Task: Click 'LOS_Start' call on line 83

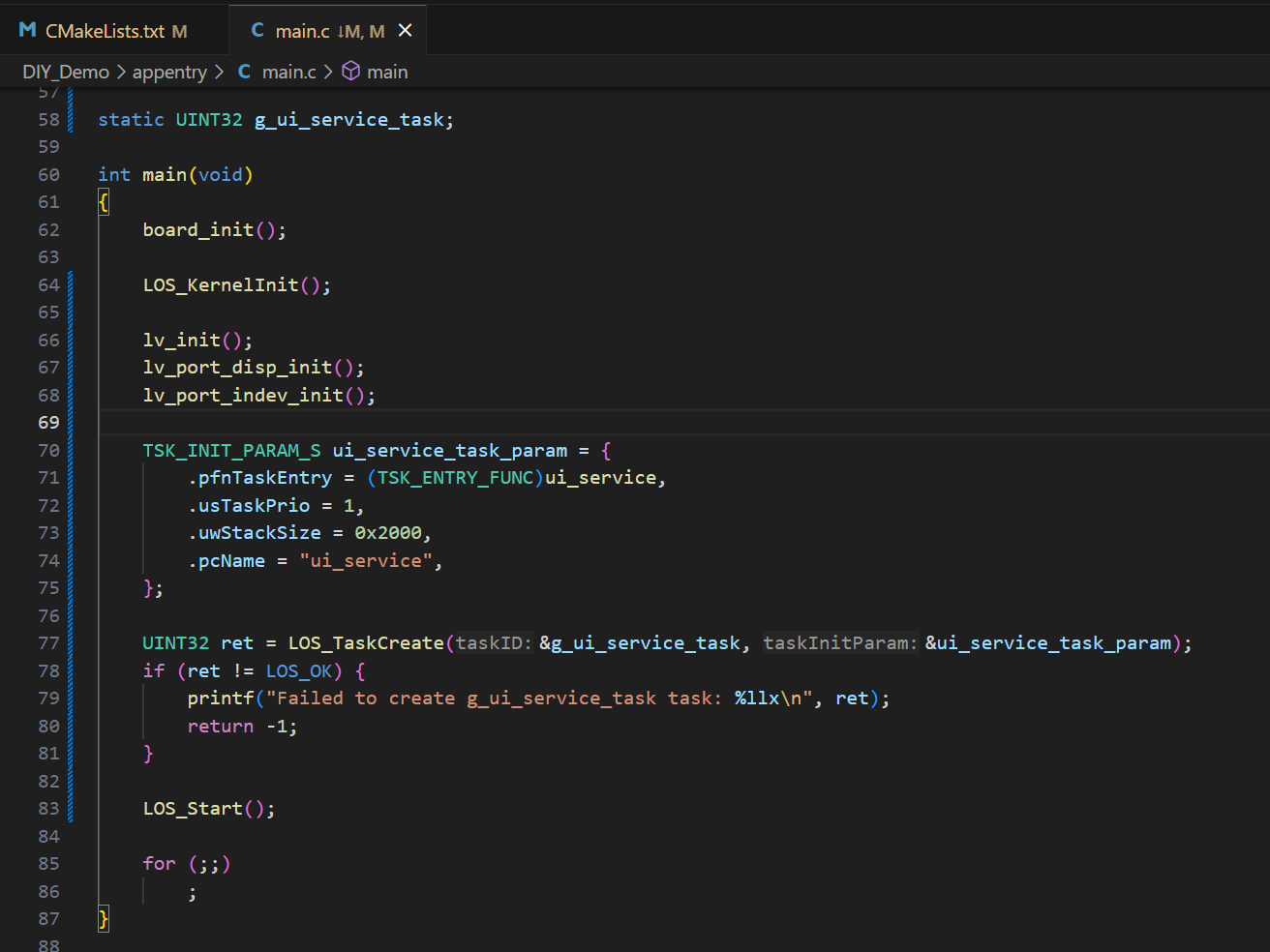Action: tap(193, 809)
